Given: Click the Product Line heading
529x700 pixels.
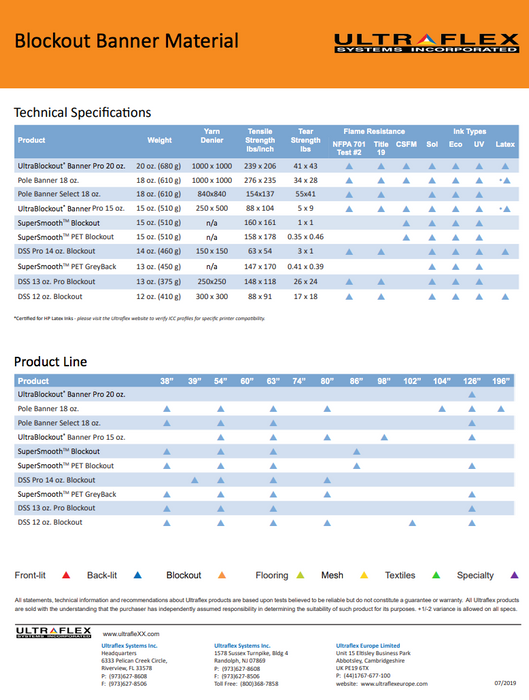Looking at the screenshot, I should click(x=50, y=362).
